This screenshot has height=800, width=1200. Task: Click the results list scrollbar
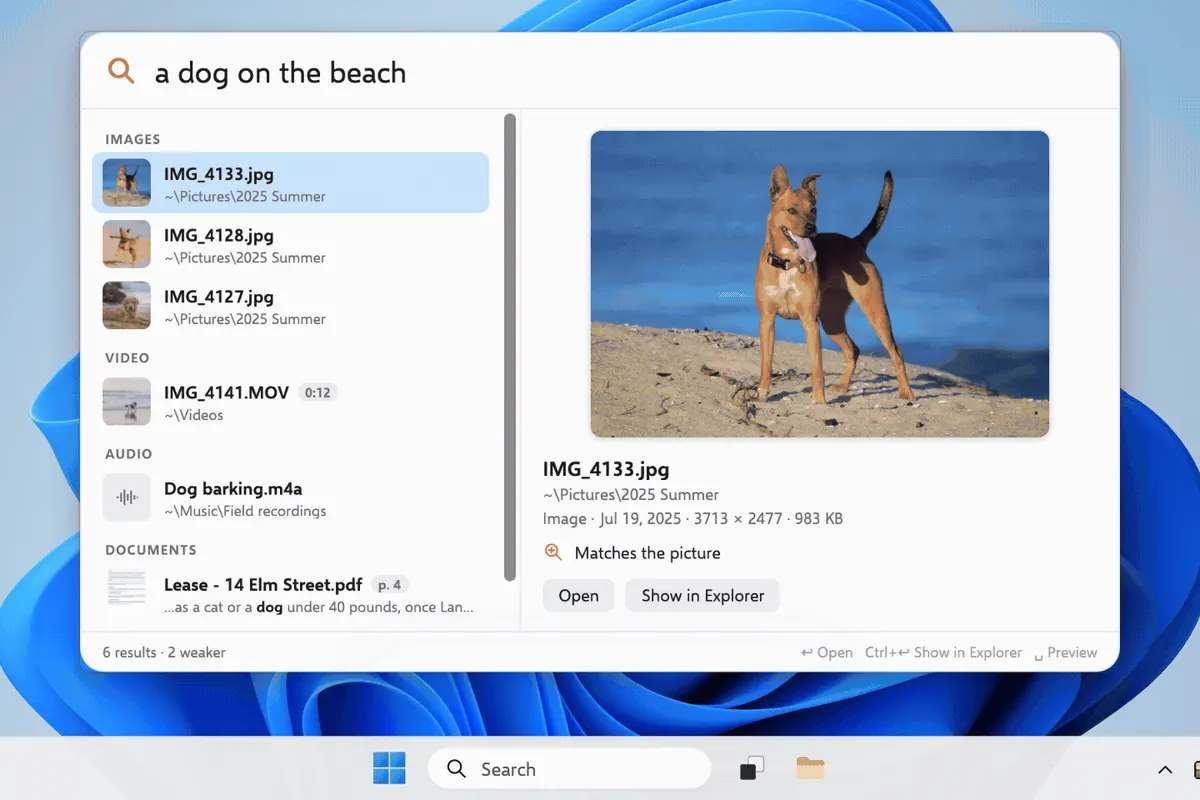point(510,347)
